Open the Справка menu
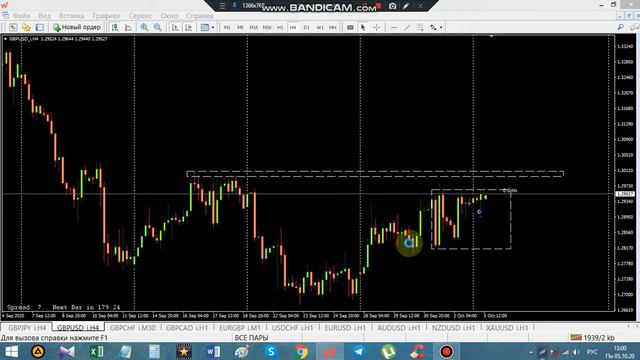The width and height of the screenshot is (640, 360). coord(200,16)
